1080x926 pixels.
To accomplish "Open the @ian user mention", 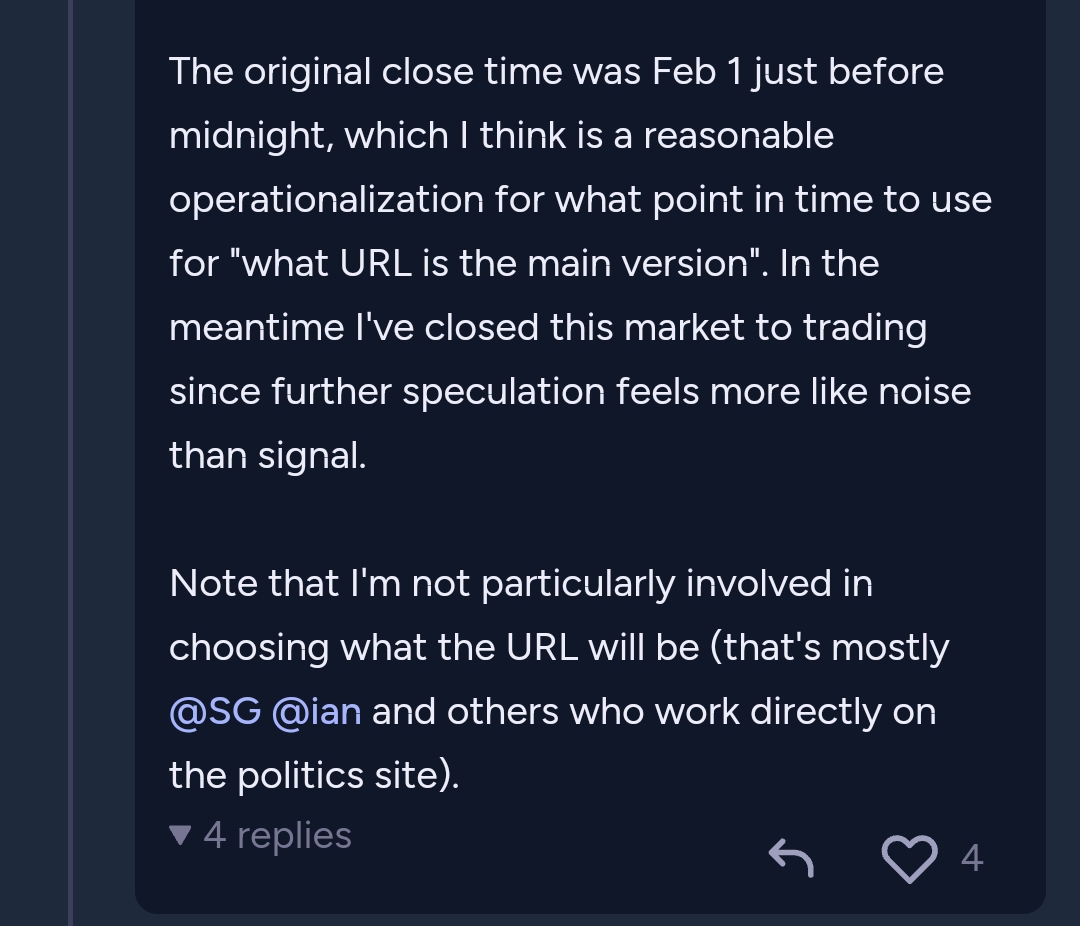I will (x=317, y=711).
